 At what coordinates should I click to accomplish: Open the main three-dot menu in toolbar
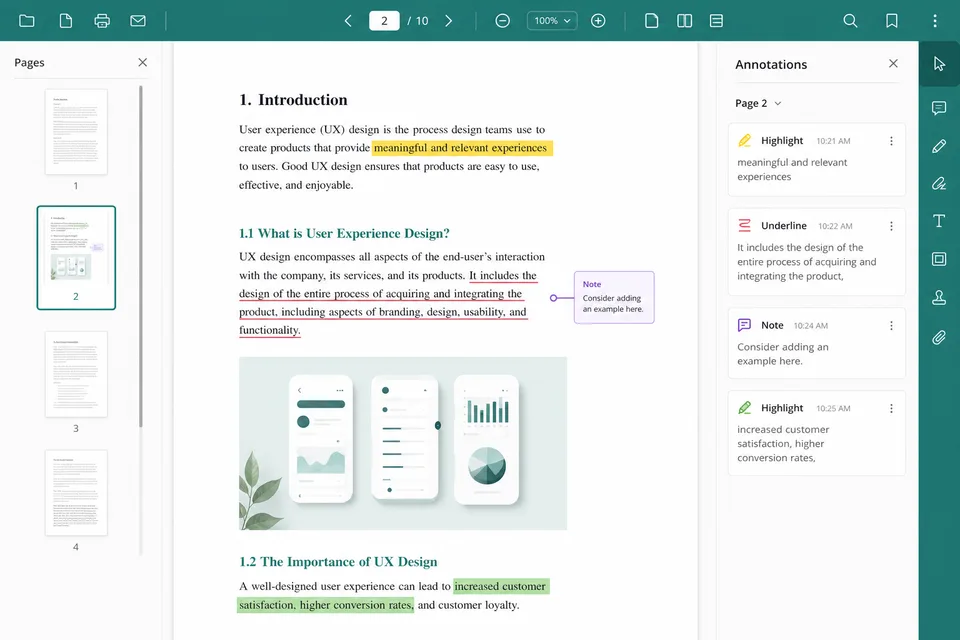click(934, 21)
